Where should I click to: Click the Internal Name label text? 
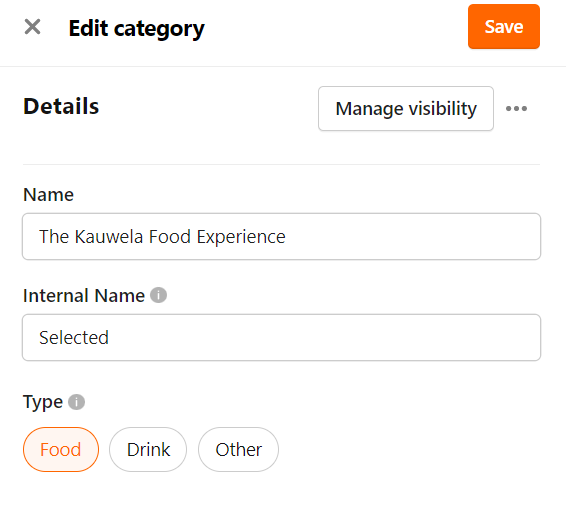coord(84,295)
